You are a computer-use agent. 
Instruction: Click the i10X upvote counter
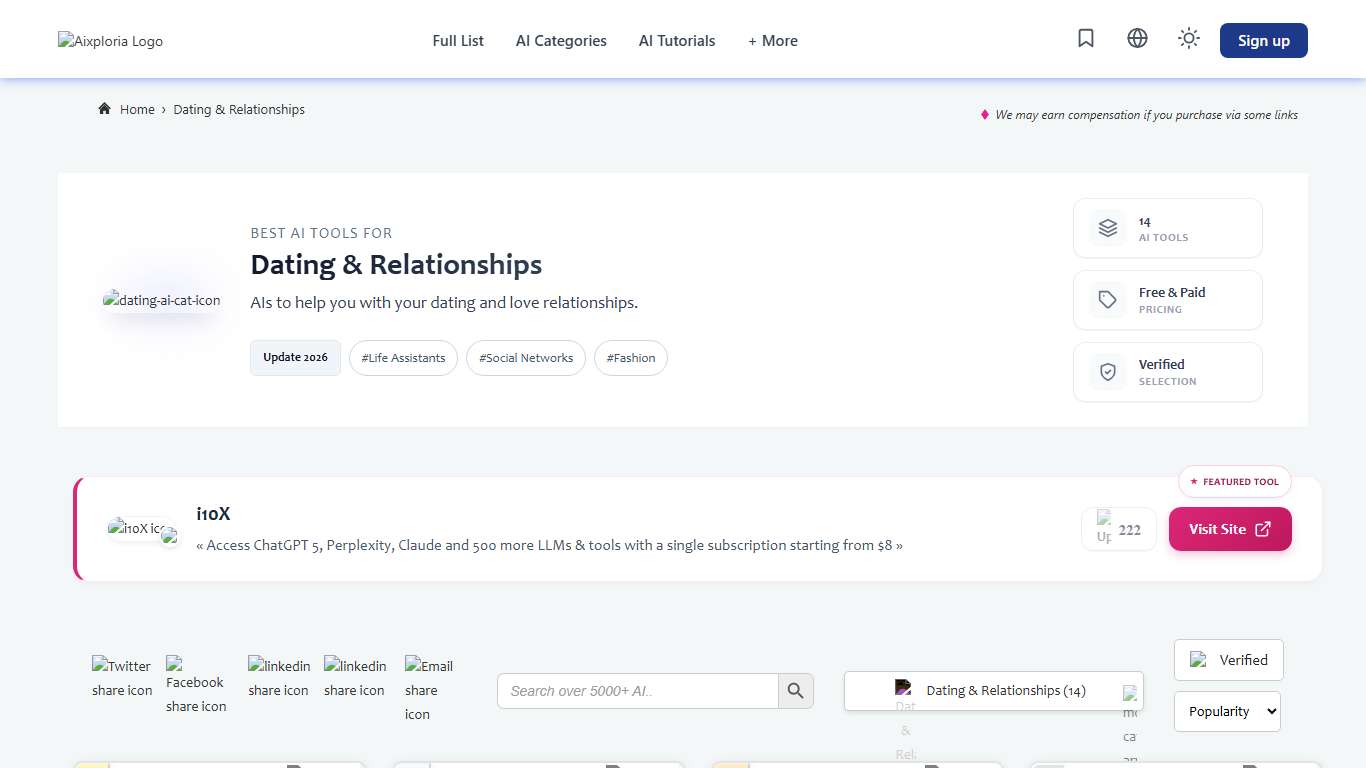pyautogui.click(x=1119, y=529)
